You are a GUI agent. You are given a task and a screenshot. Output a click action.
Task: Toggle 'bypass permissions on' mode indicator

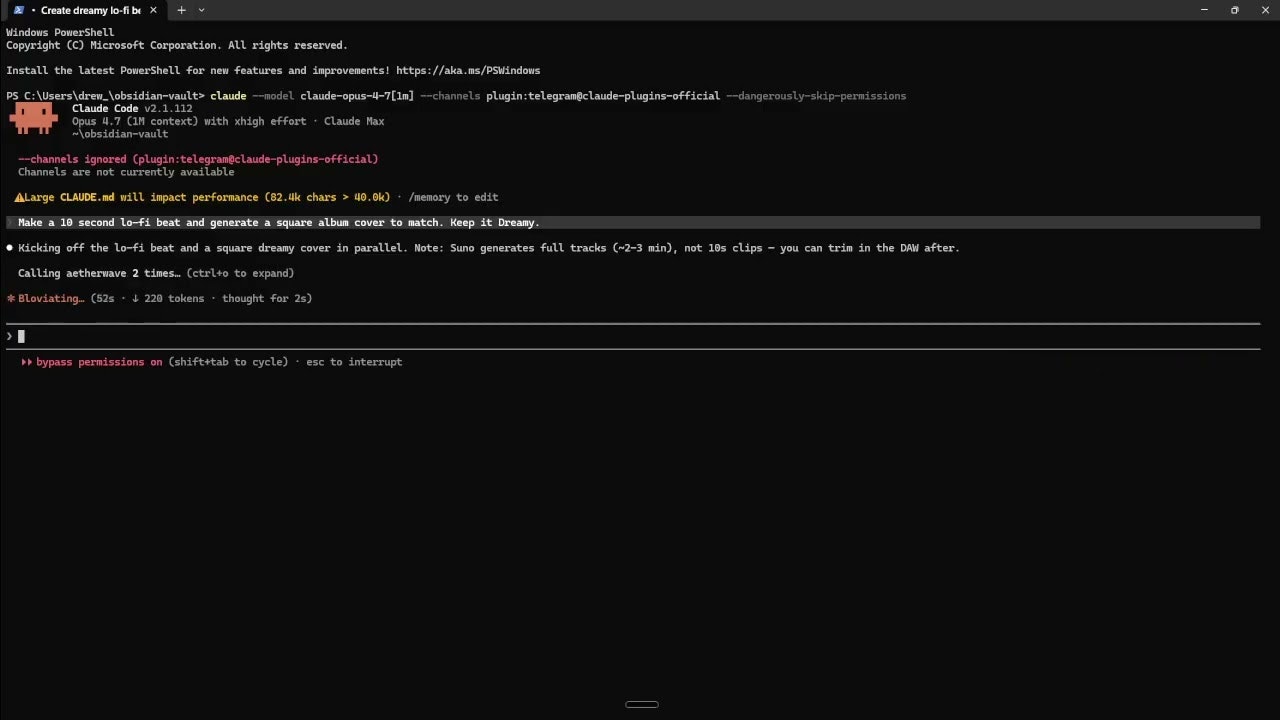tap(99, 362)
